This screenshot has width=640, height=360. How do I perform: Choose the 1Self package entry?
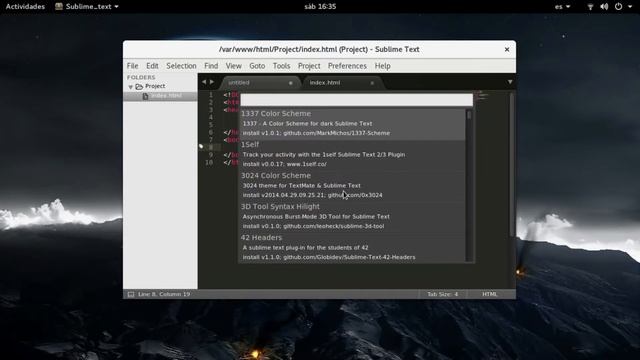point(352,154)
